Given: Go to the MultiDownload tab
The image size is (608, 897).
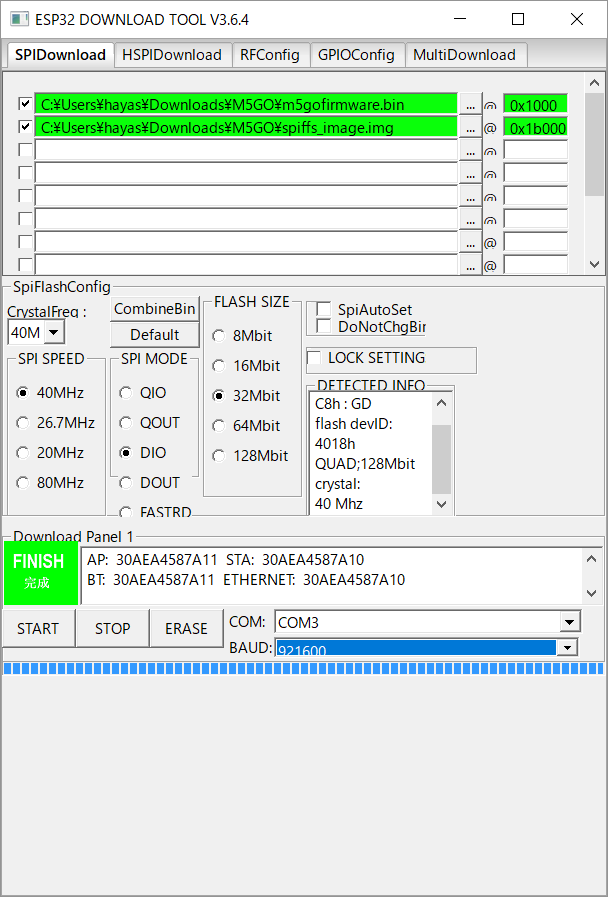Looking at the screenshot, I should [x=464, y=55].
